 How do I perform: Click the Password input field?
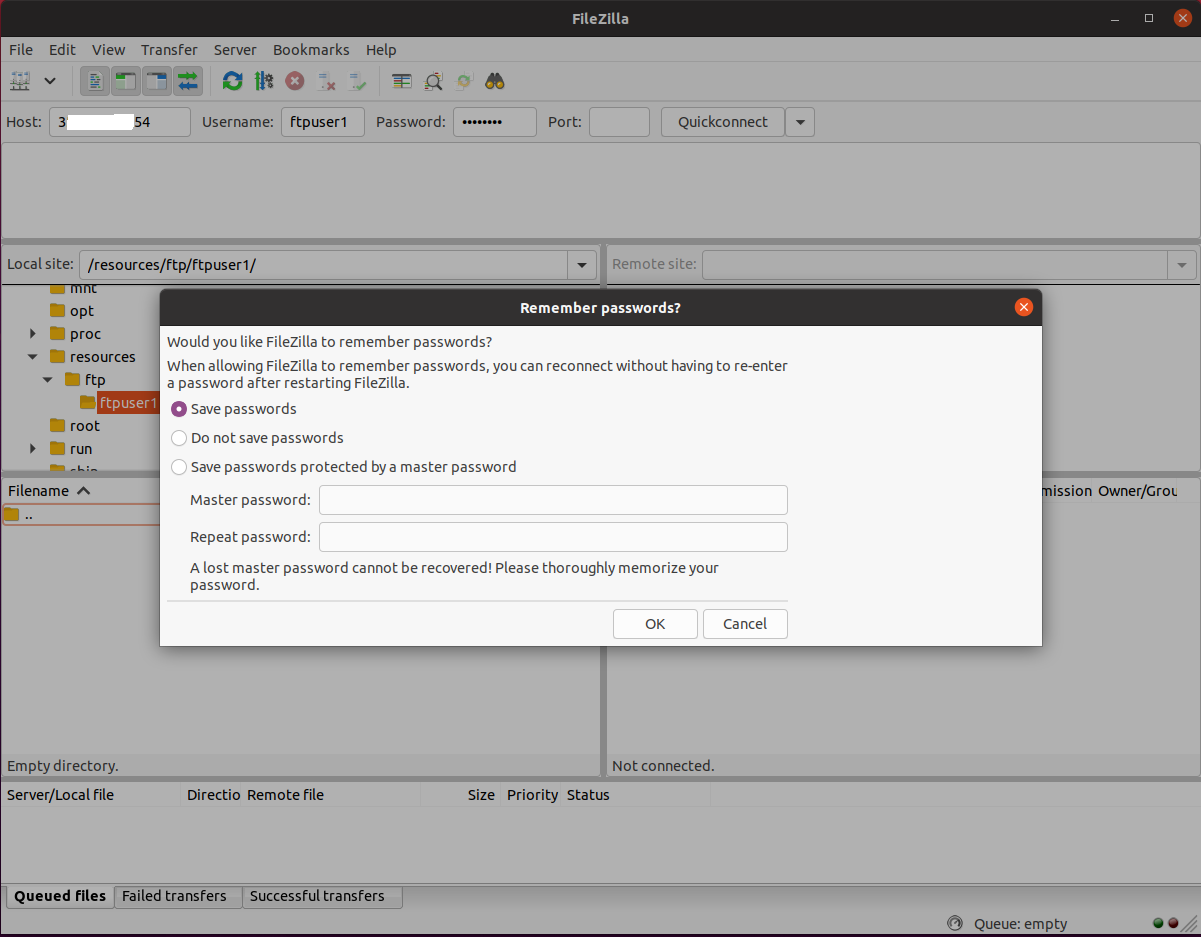(495, 122)
